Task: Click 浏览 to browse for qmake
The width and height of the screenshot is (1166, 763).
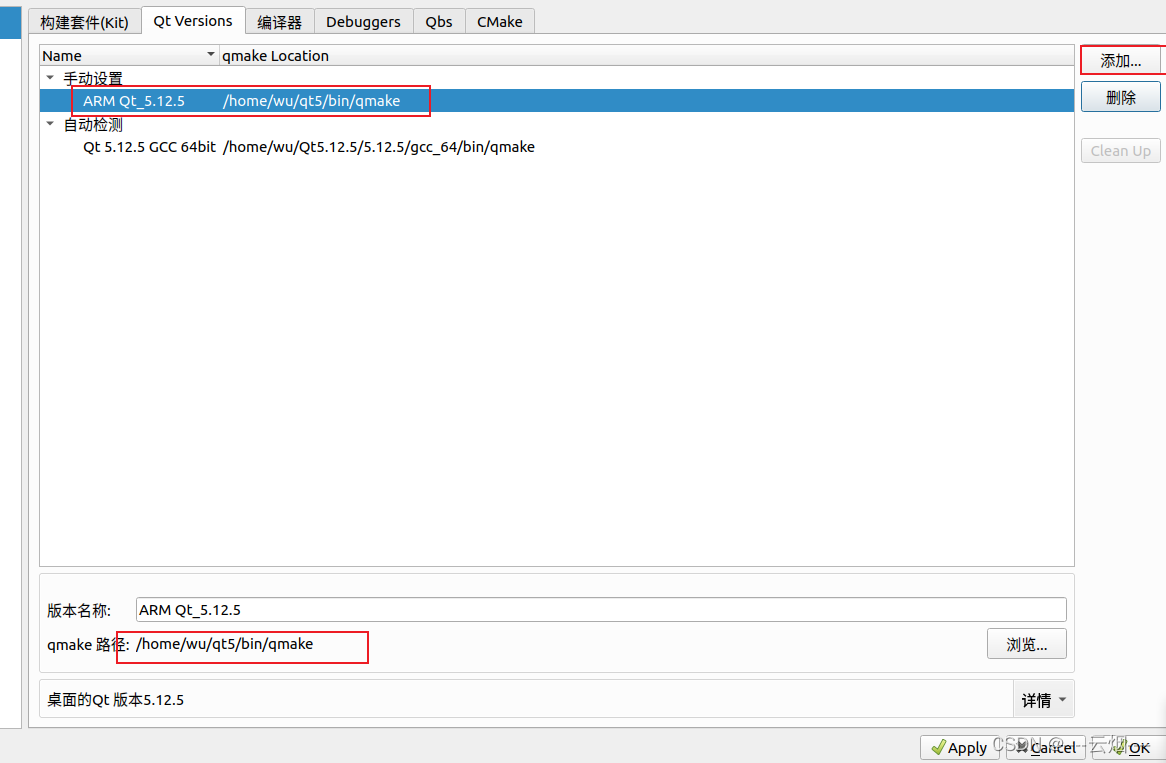Action: tap(1026, 643)
